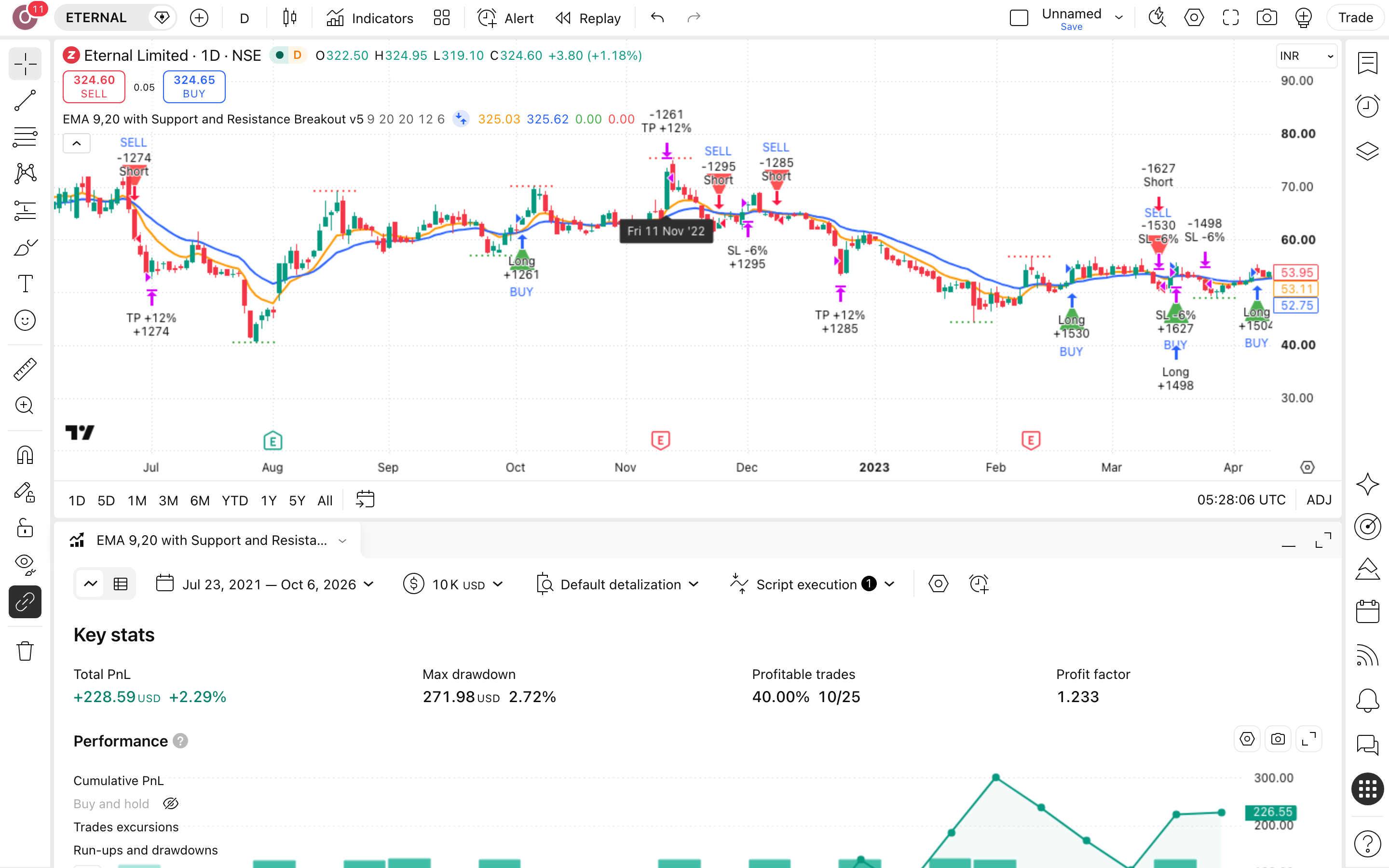Take a chart snapshot camera icon
Viewport: 1389px width, 868px height.
(x=1267, y=18)
